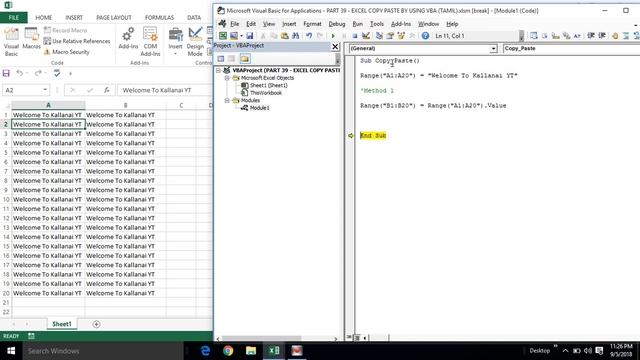Open Project Explorer icon in VBA toolbar
Screen dimensions: 640x360
coord(379,36)
